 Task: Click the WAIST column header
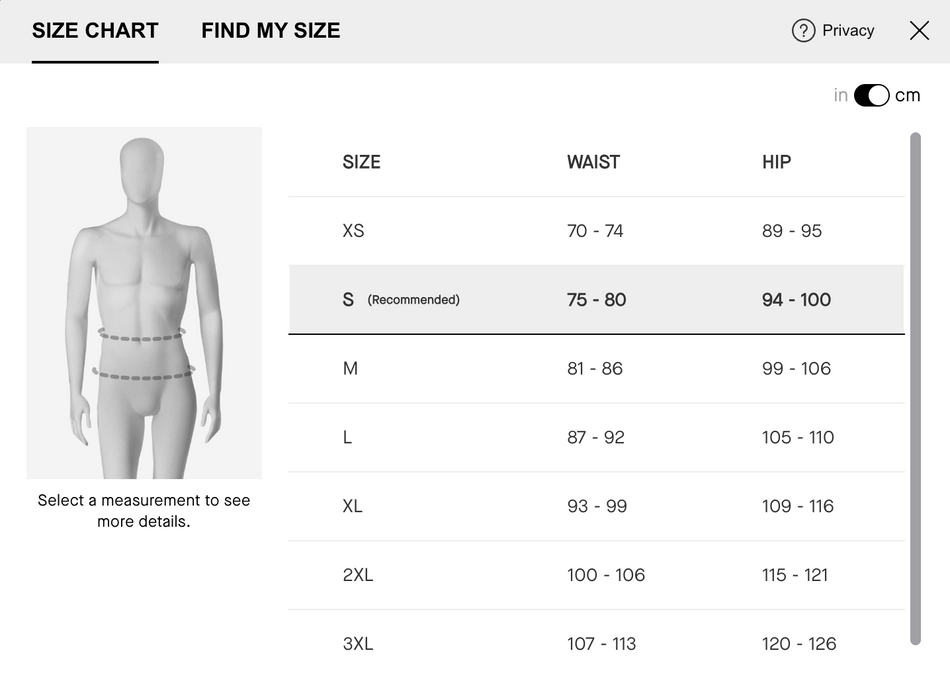click(594, 161)
